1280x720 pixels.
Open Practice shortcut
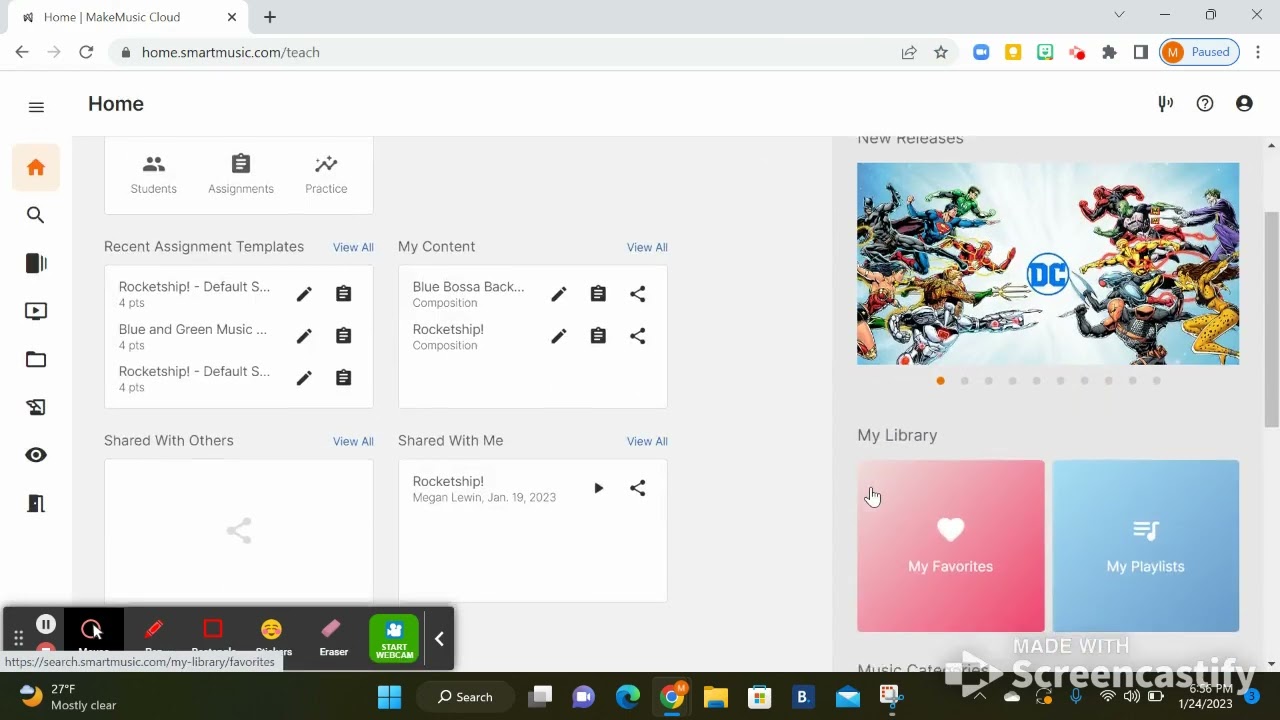click(326, 174)
